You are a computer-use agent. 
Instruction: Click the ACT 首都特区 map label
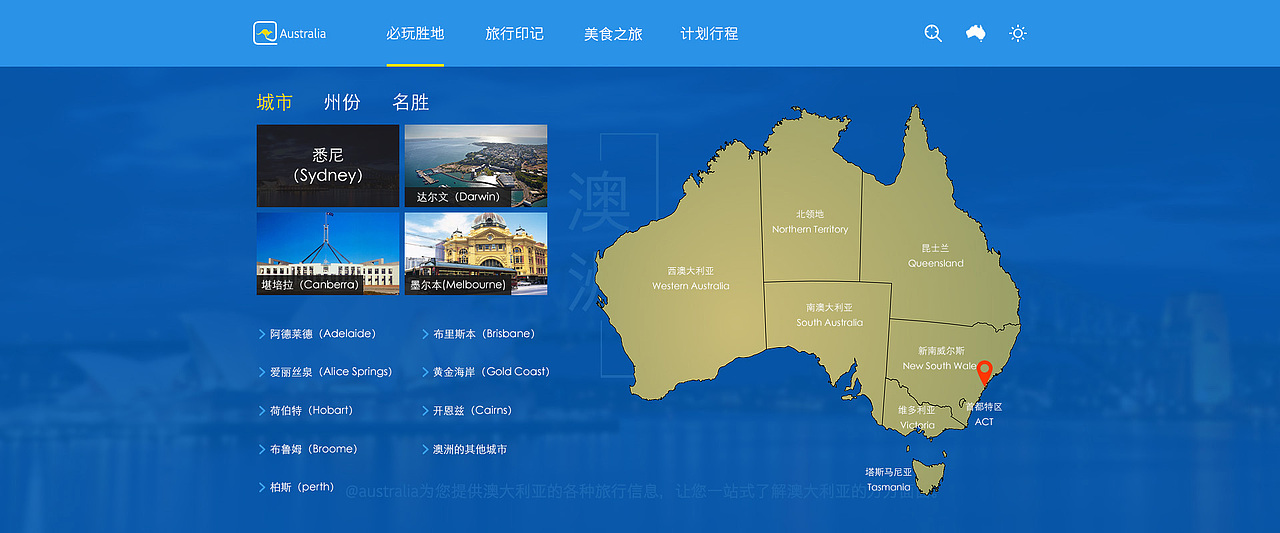click(984, 415)
